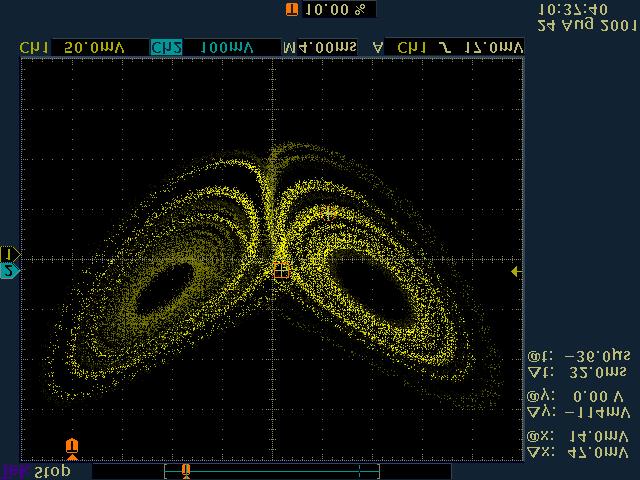The image size is (640, 480).
Task: Click the trigger slope edge icon
Action: point(444,48)
